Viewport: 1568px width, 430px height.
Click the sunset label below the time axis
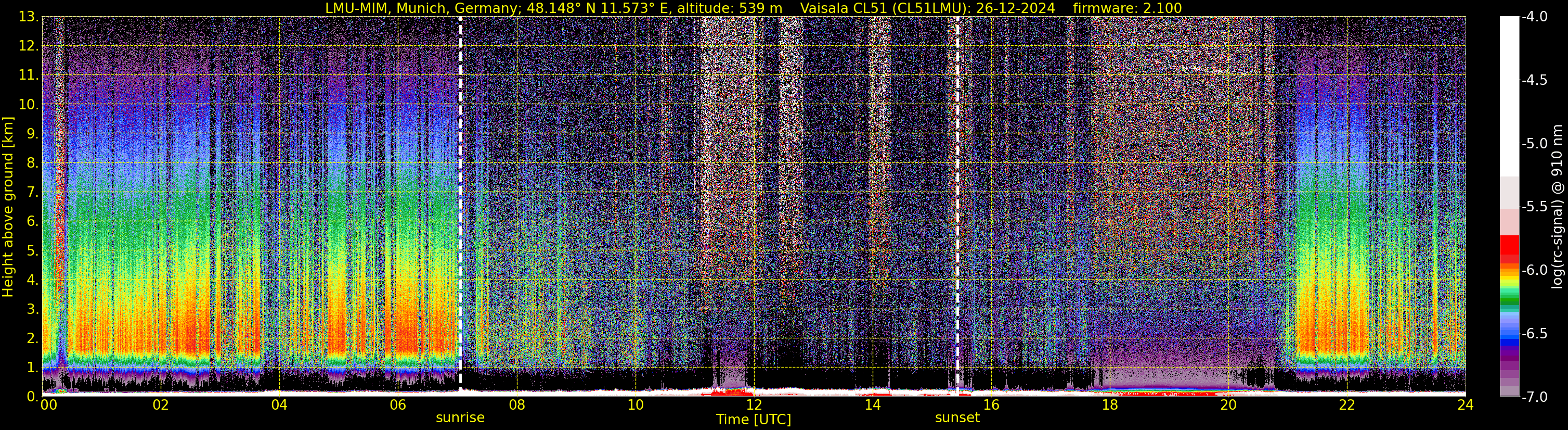(x=957, y=418)
